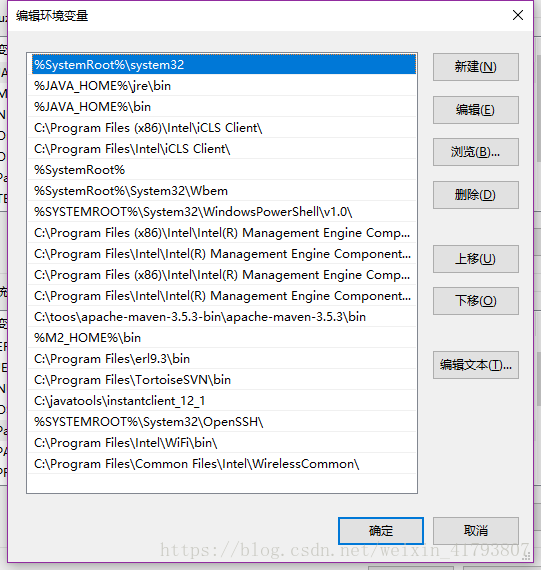The height and width of the screenshot is (570, 541).
Task: Move entry up with 上移(U)
Action: (476, 259)
